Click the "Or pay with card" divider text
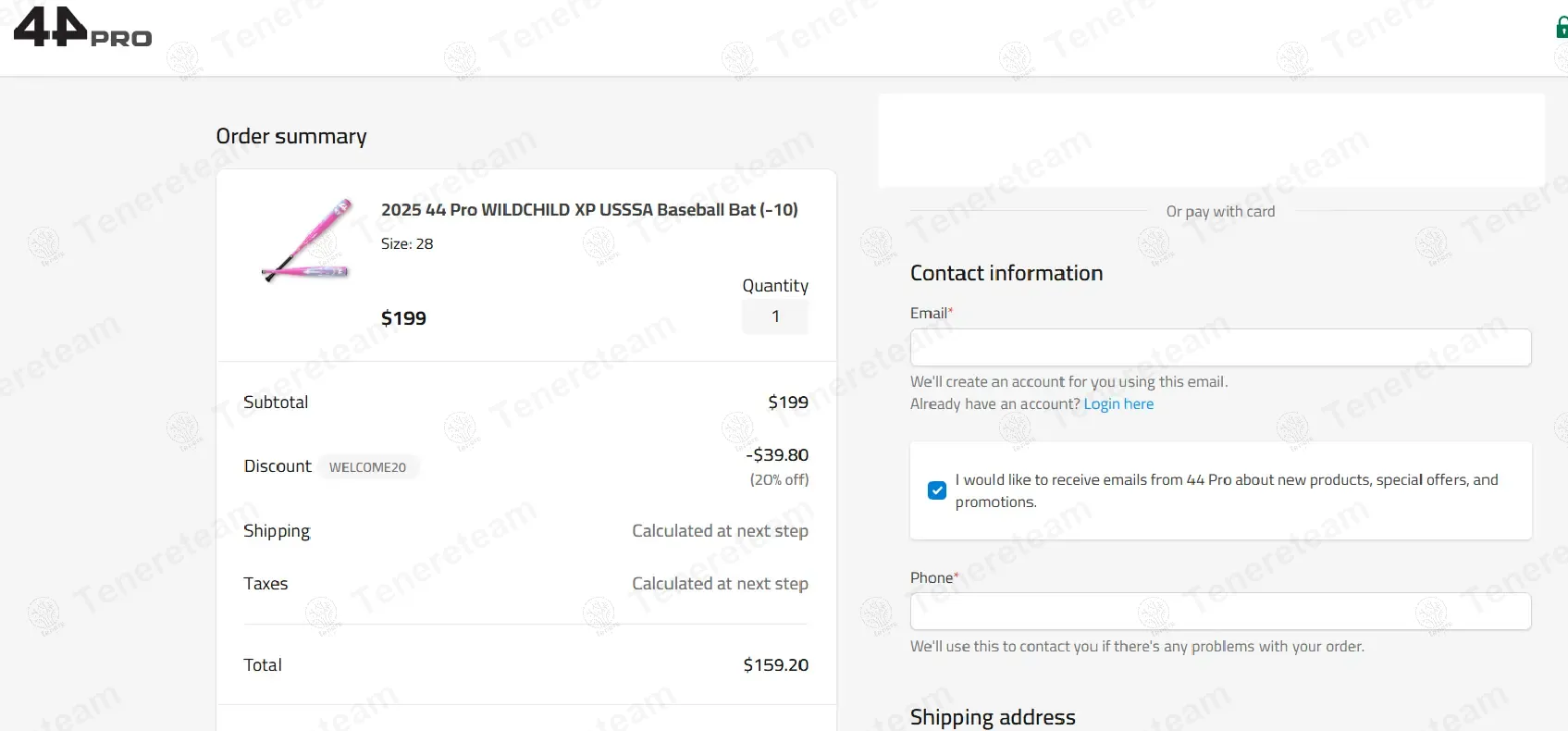Viewport: 1568px width, 731px height. tap(1220, 212)
